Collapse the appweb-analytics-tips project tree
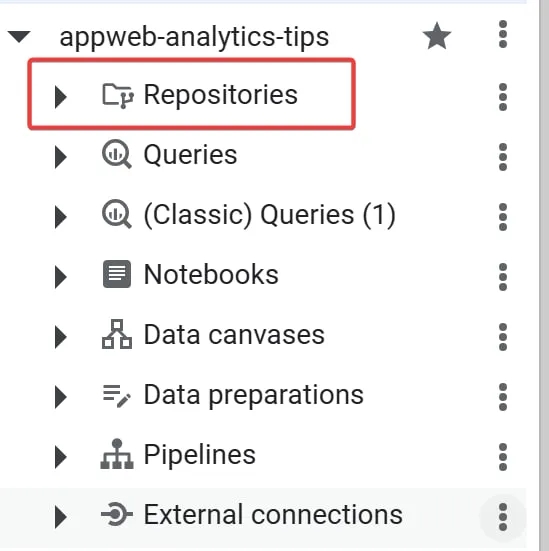Image resolution: width=549 pixels, height=551 pixels. tap(19, 37)
